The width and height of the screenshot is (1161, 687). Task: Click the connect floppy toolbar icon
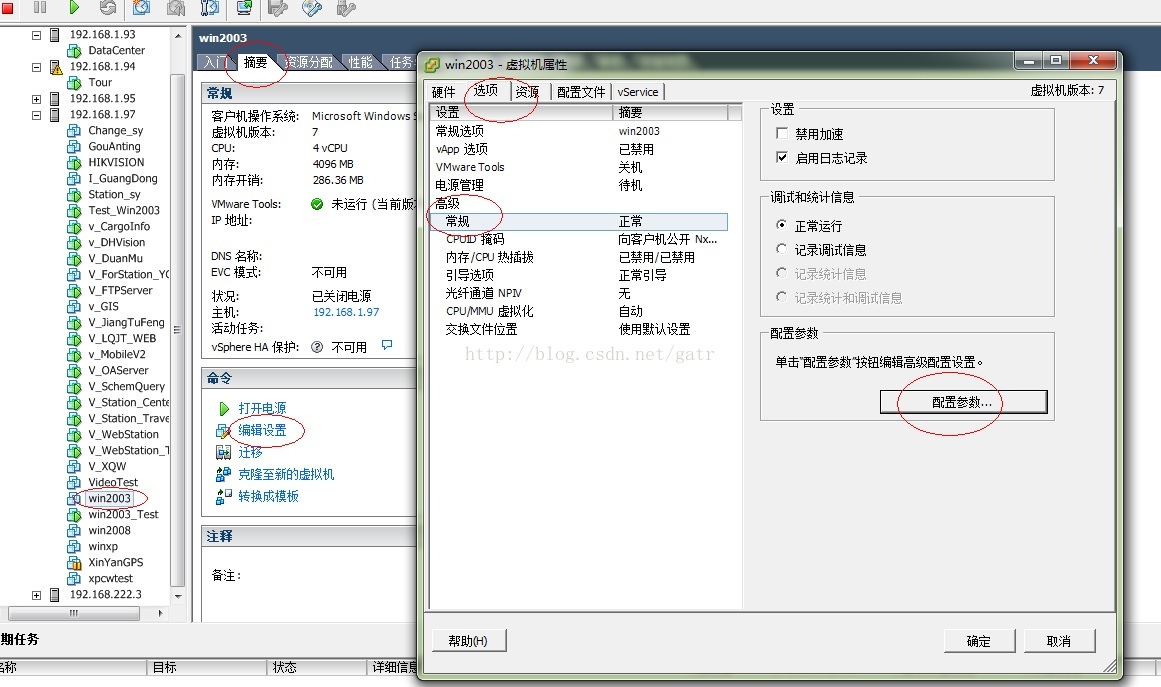[x=278, y=7]
